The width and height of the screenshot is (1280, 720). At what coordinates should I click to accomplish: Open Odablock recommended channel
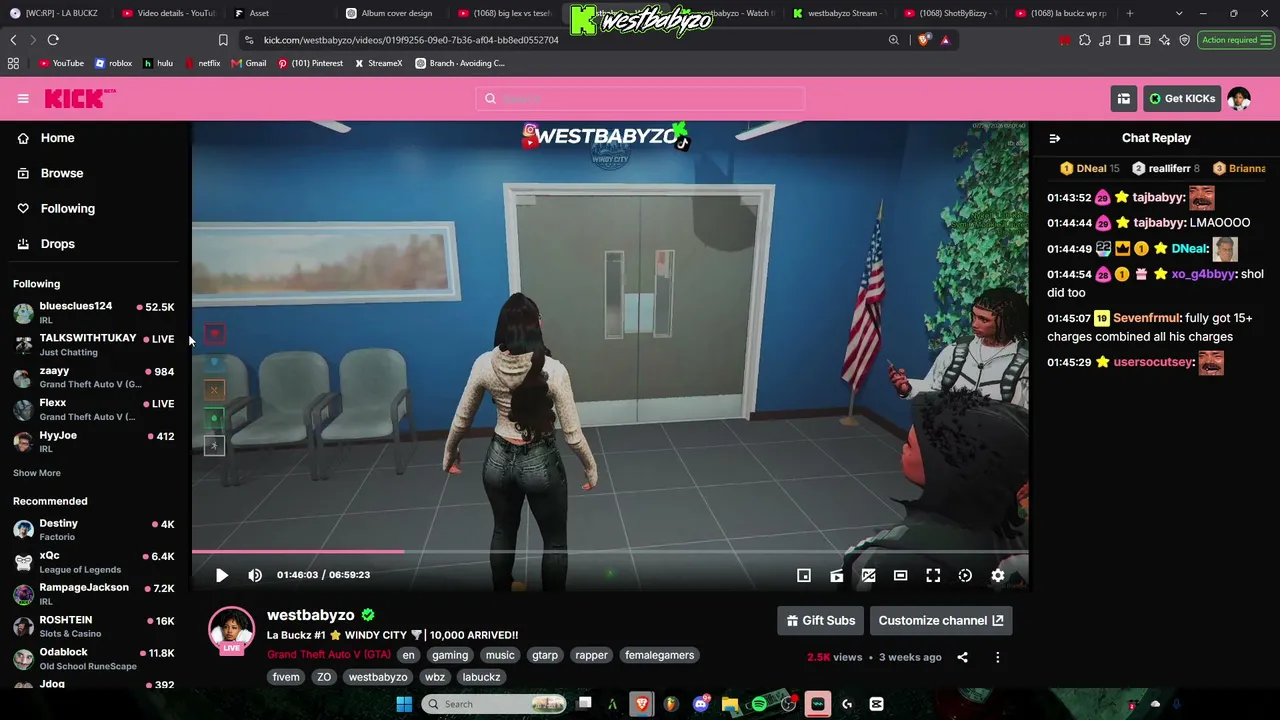coord(94,659)
